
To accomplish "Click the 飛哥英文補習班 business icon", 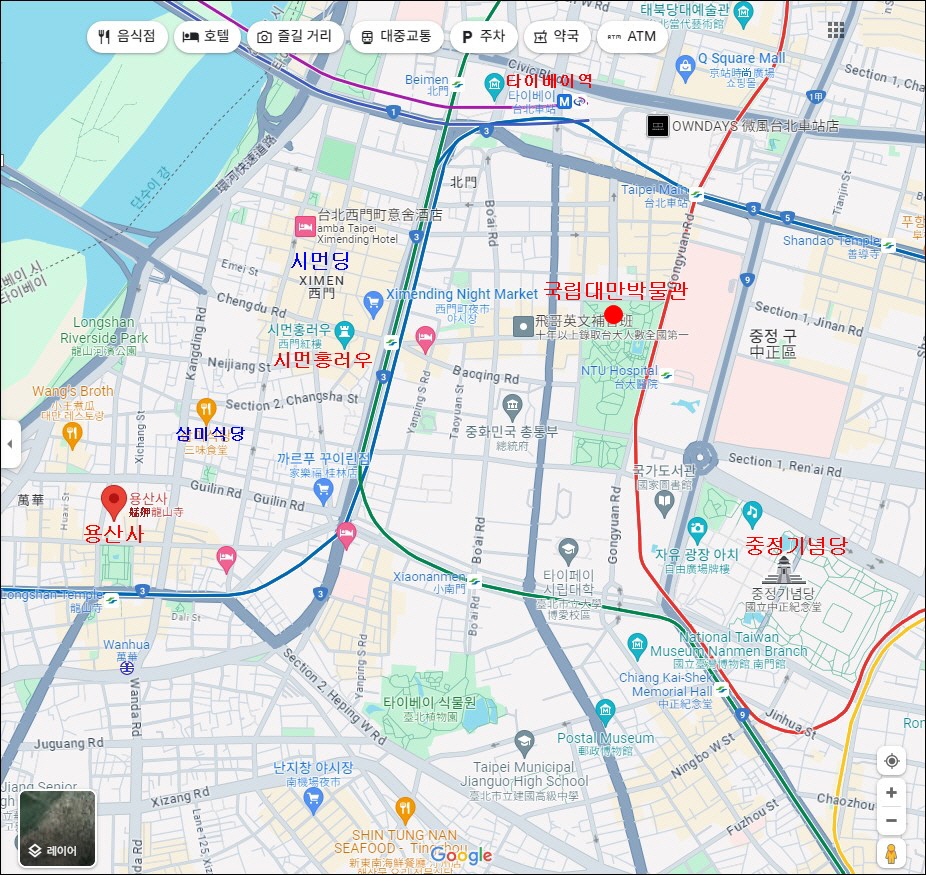I will (x=523, y=327).
